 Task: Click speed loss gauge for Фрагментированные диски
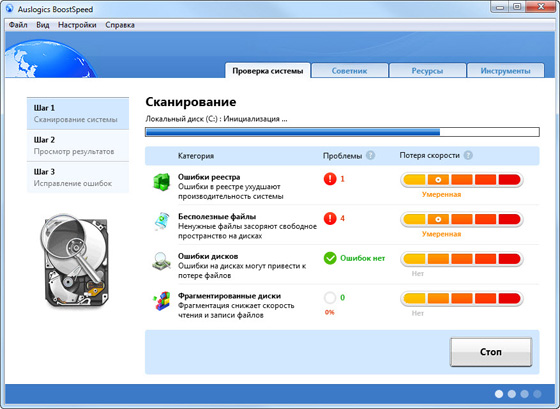point(462,298)
